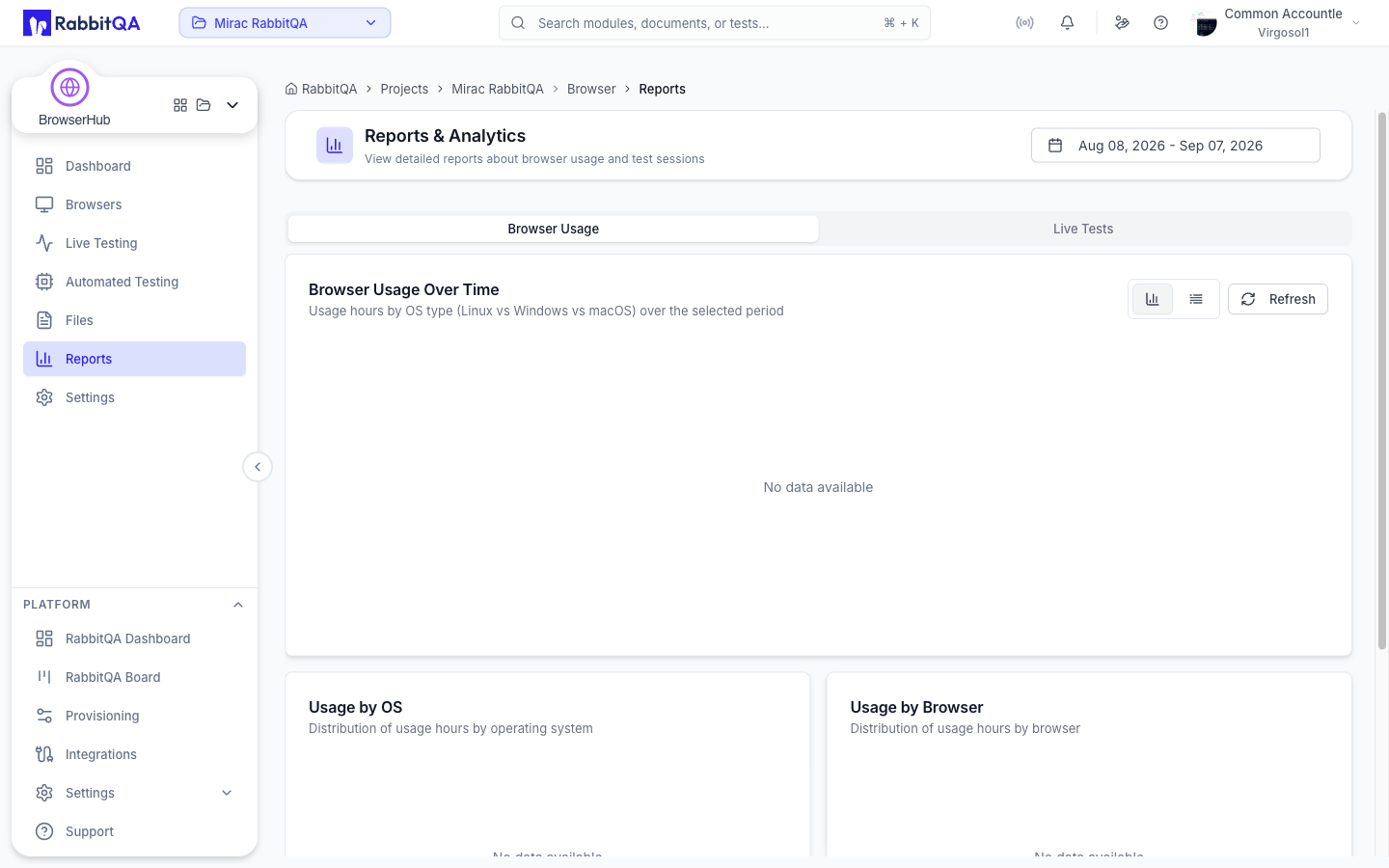Click the RabbitQA logo
The width and height of the screenshot is (1389, 868).
click(x=82, y=23)
